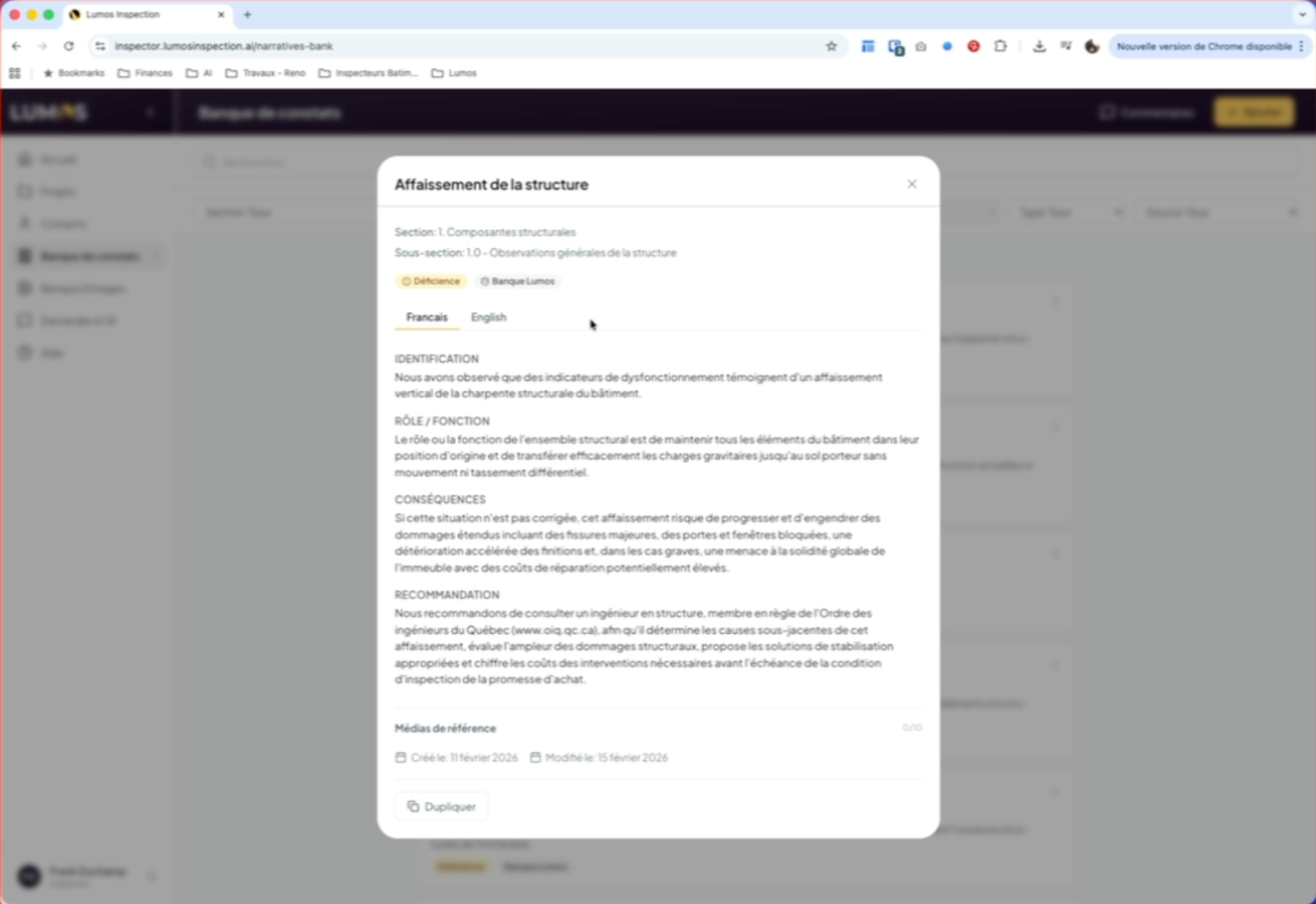Click the red circle extension icon
The width and height of the screenshot is (1316, 904).
(x=974, y=46)
